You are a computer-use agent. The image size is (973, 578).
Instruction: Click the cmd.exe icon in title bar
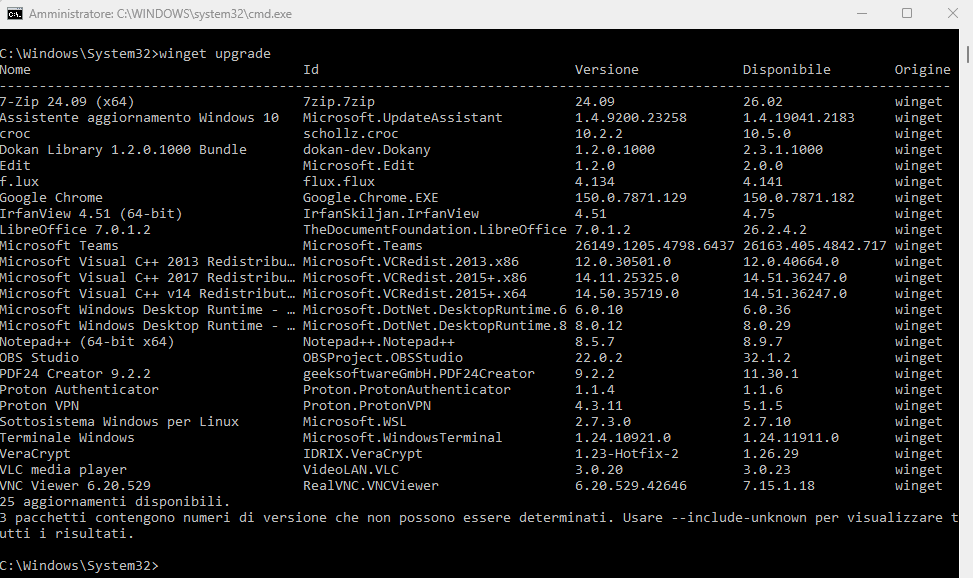tap(15, 14)
